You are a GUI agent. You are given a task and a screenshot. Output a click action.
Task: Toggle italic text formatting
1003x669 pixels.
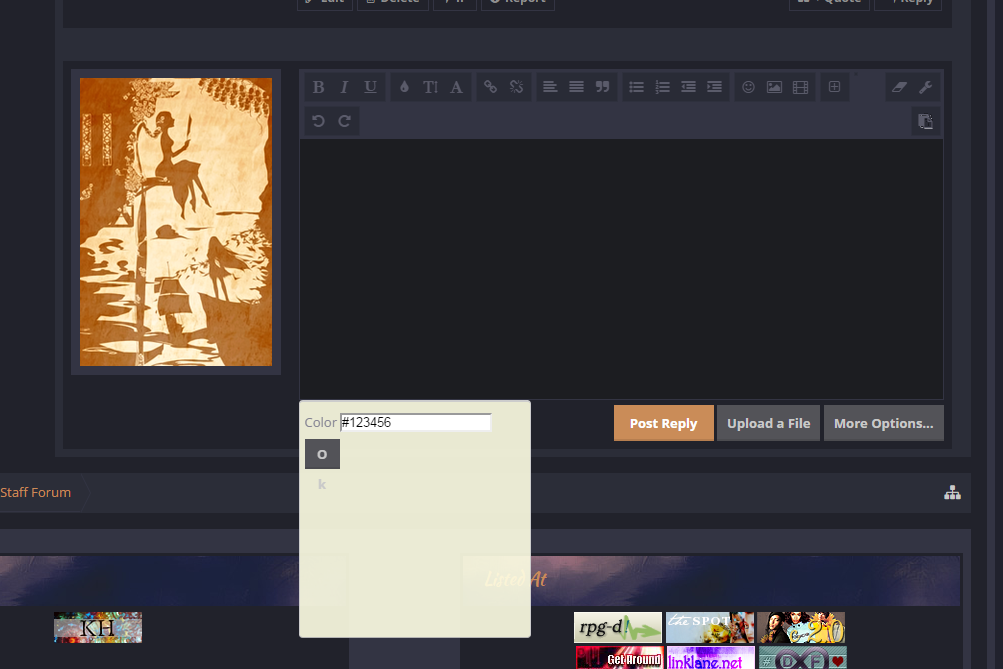click(344, 87)
